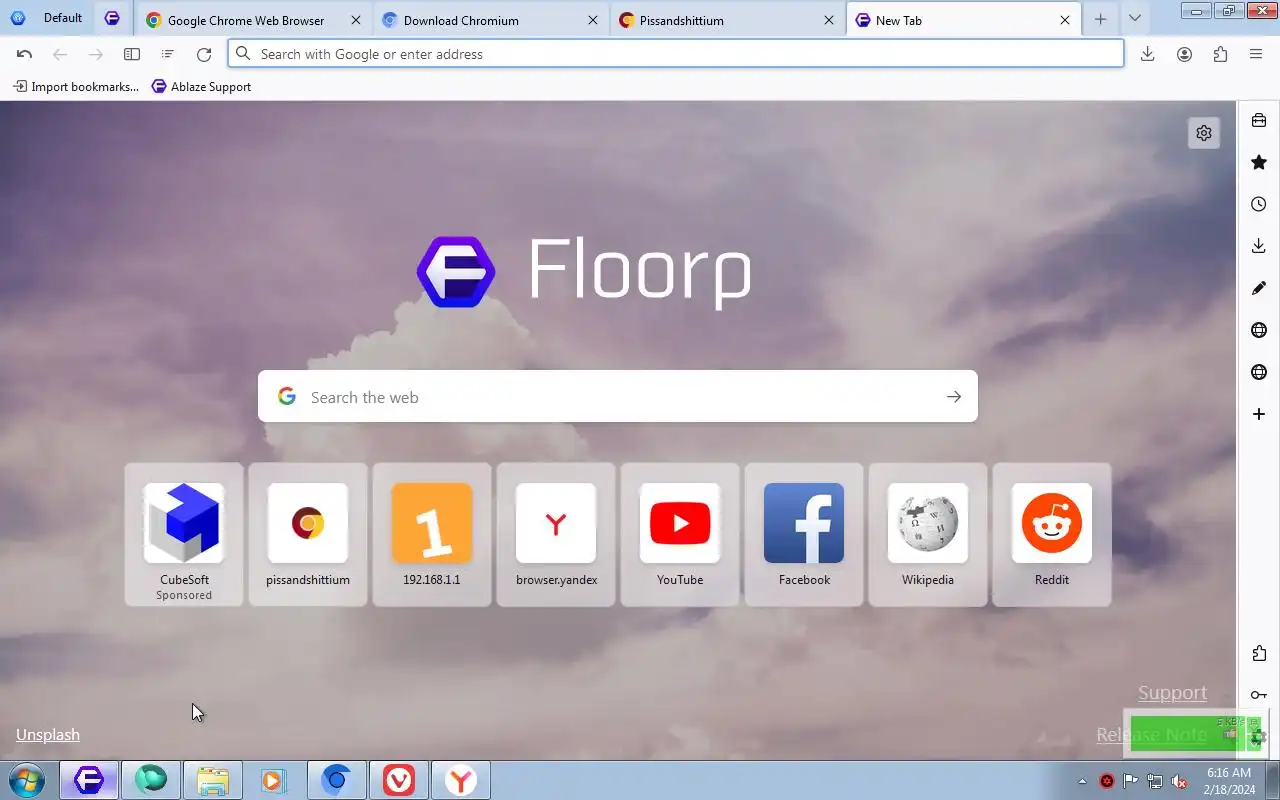The height and width of the screenshot is (800, 1280).
Task: Toggle the sidebar panel icon in toolbar
Action: (132, 54)
